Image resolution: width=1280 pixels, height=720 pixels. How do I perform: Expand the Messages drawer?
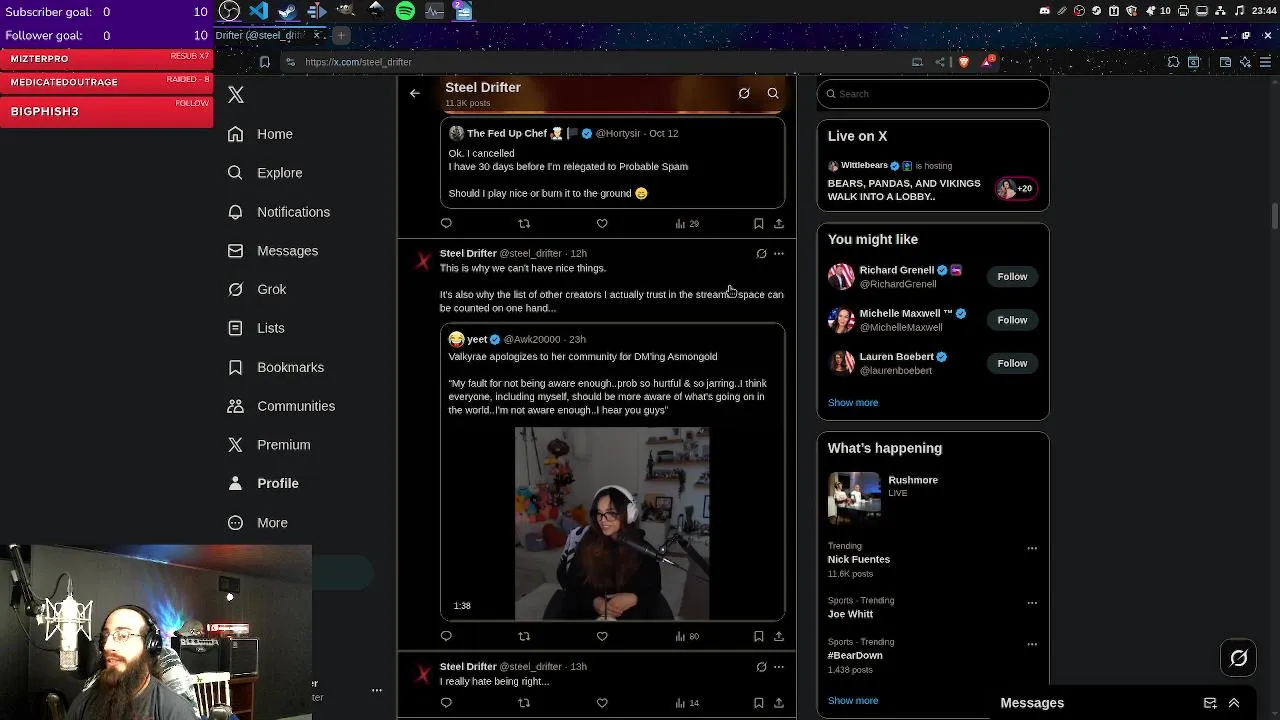(1234, 703)
